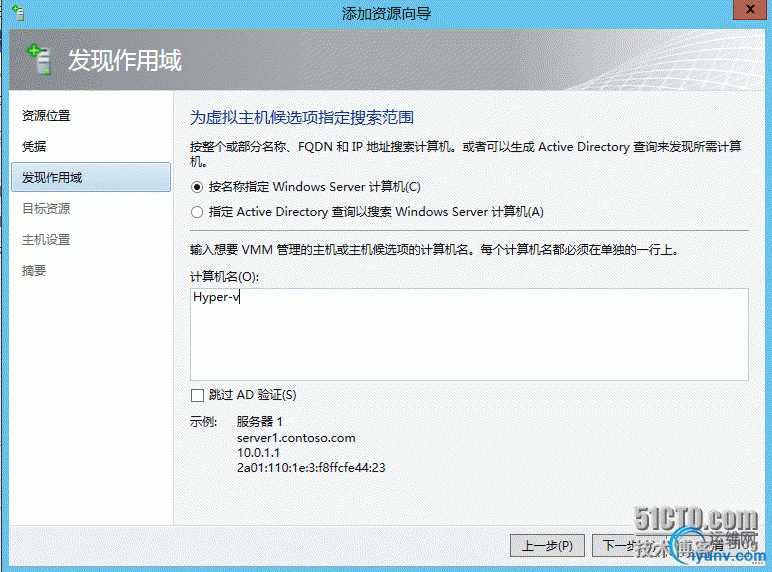772x572 pixels.
Task: Select 指定 Active Directory 查询 radio option
Action: (x=197, y=212)
